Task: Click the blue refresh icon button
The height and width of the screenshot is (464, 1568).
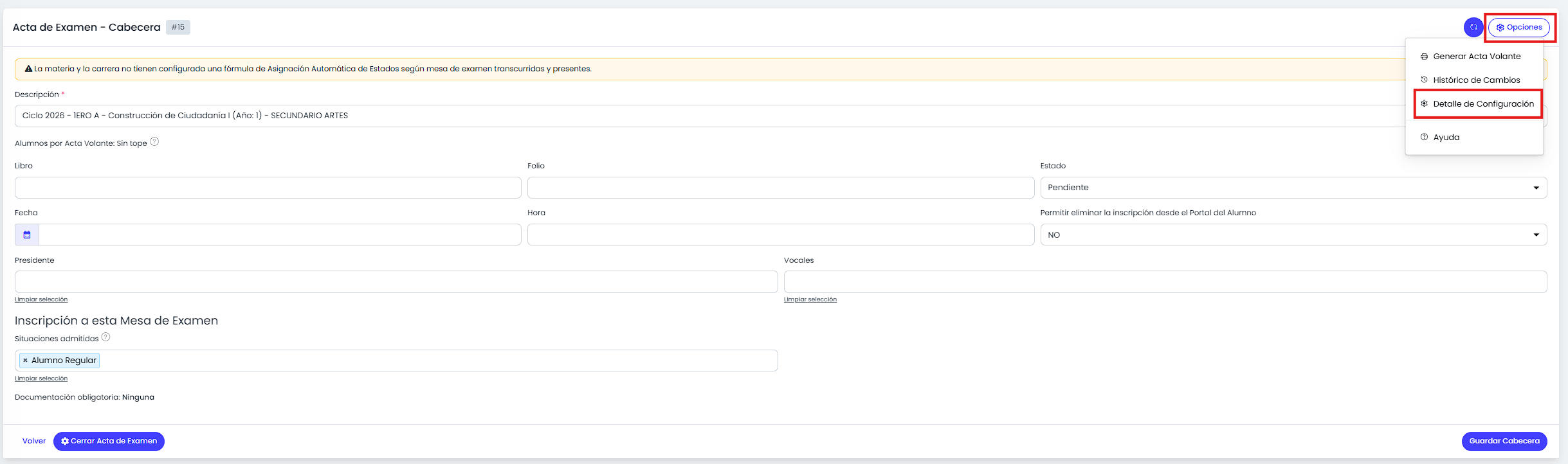Action: coord(1473,27)
